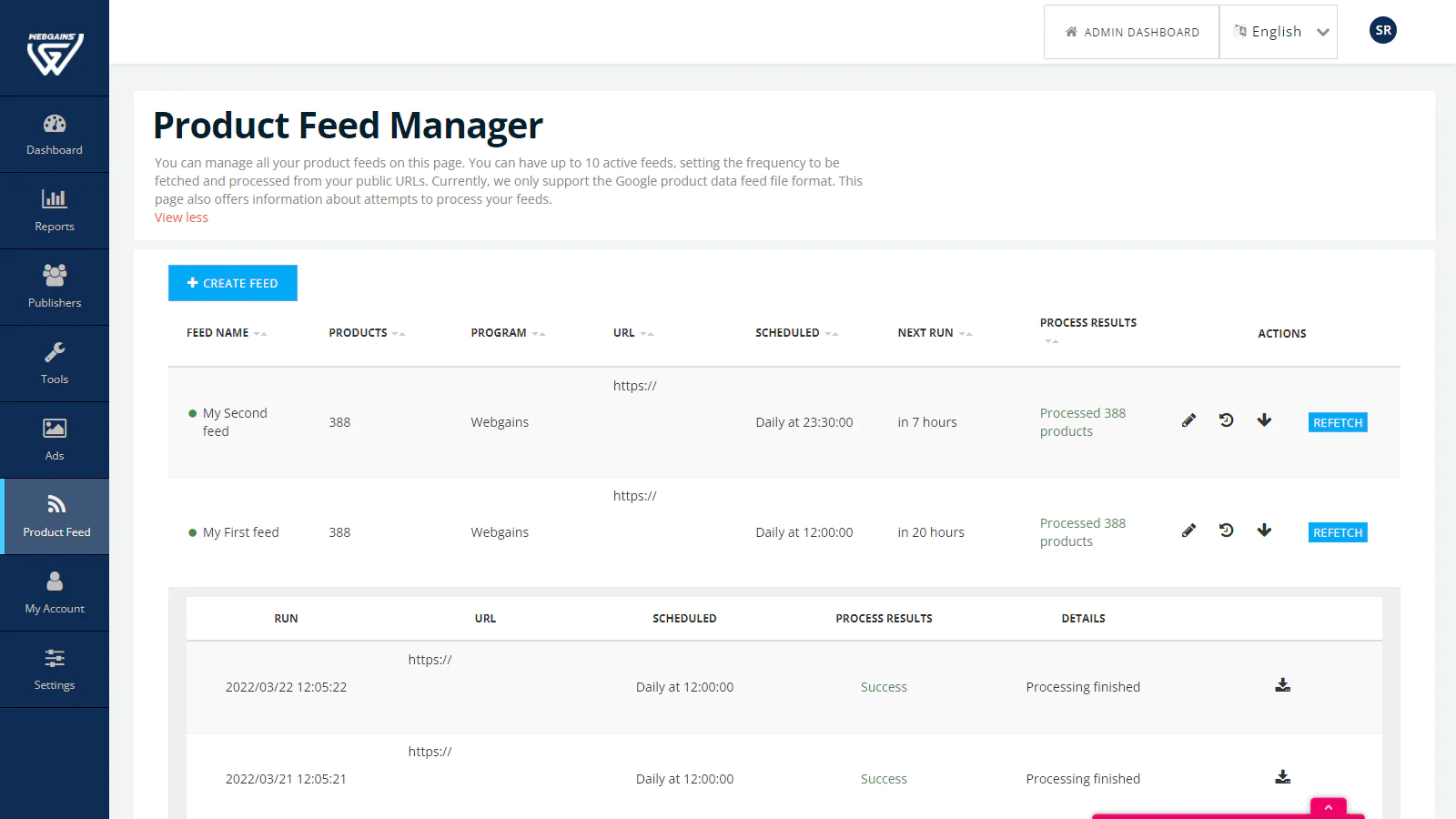Click the Create Feed button

click(233, 283)
